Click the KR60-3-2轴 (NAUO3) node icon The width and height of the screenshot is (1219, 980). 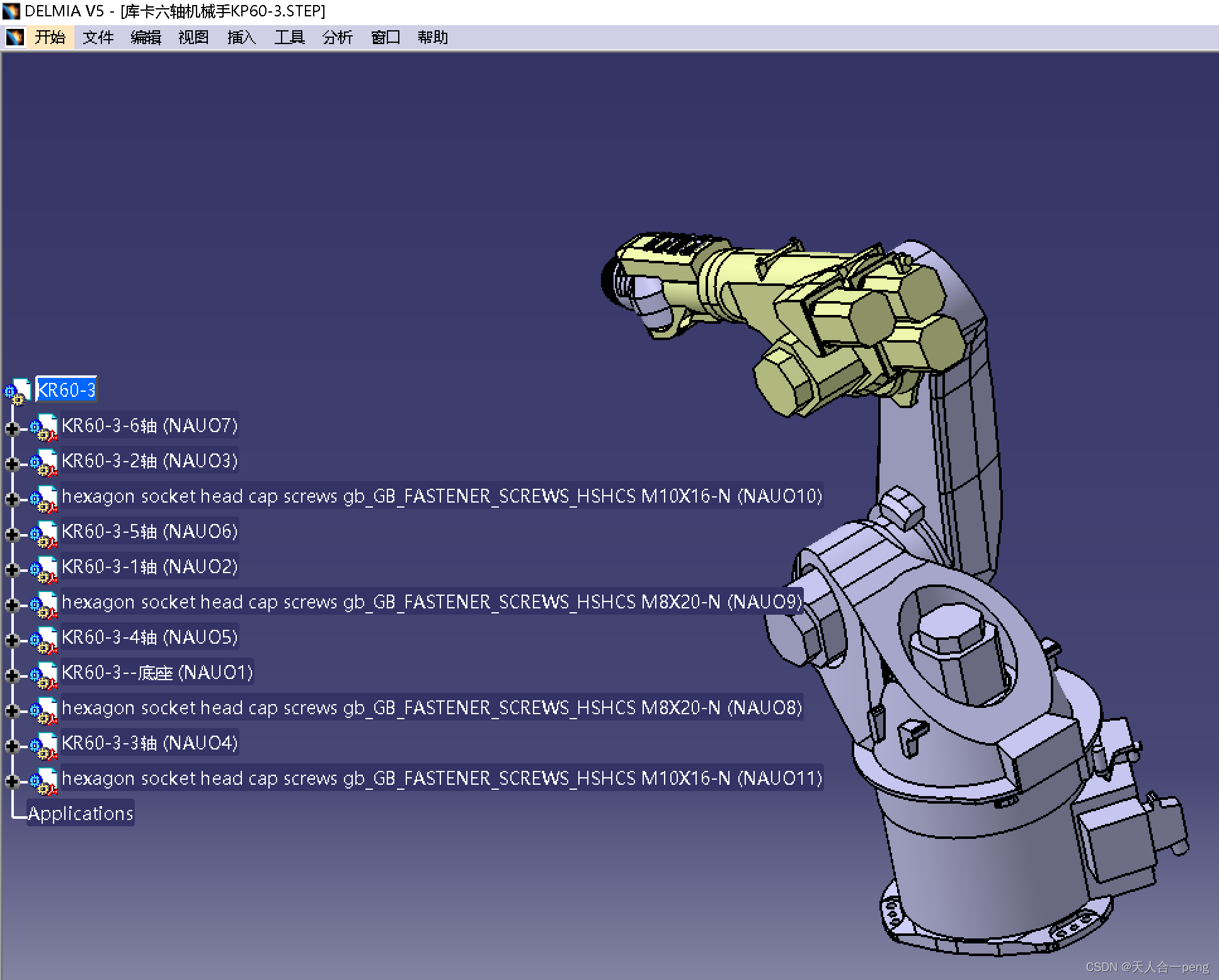point(44,462)
